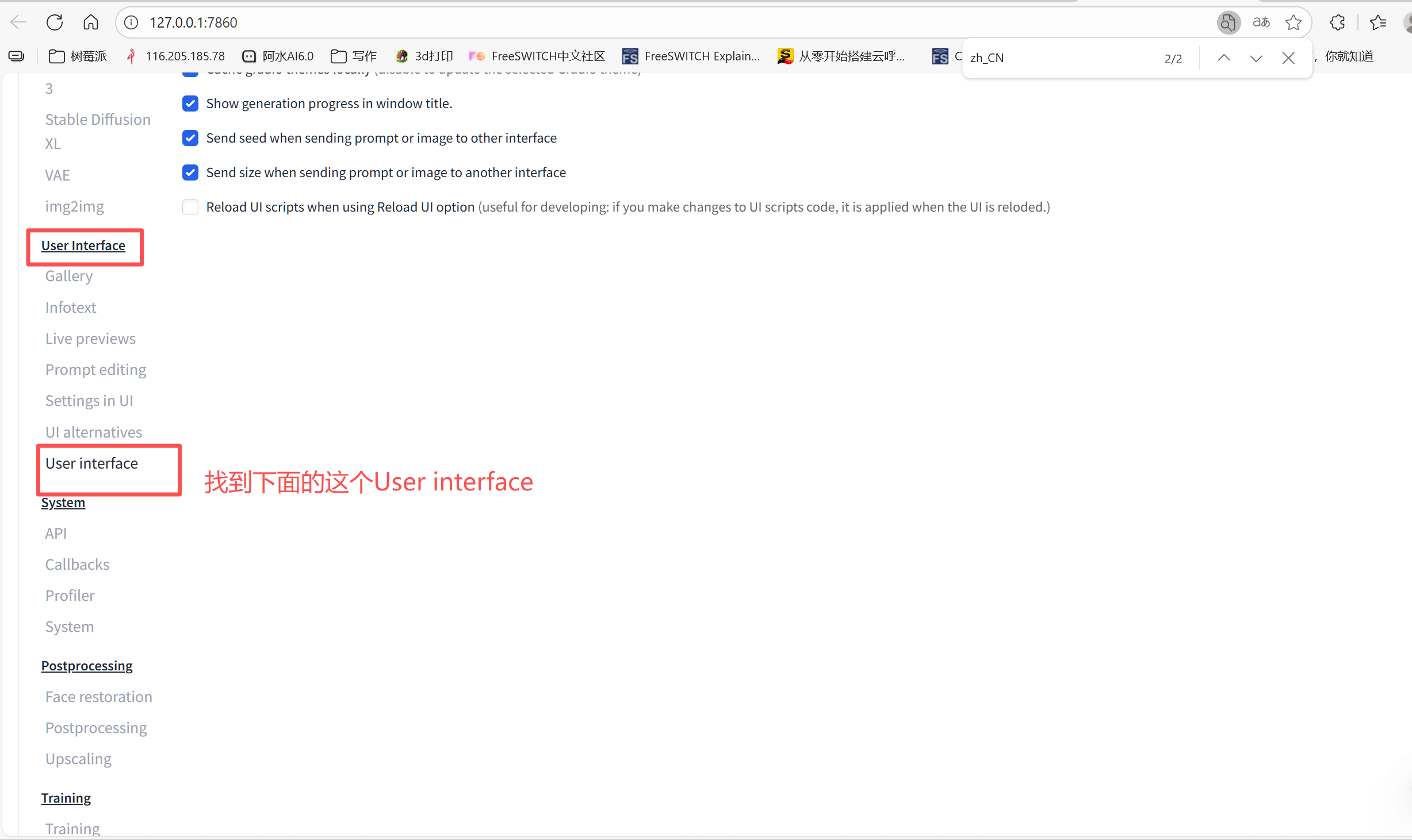The height and width of the screenshot is (840, 1412).
Task: Select the User interface settings item
Action: tap(91, 463)
